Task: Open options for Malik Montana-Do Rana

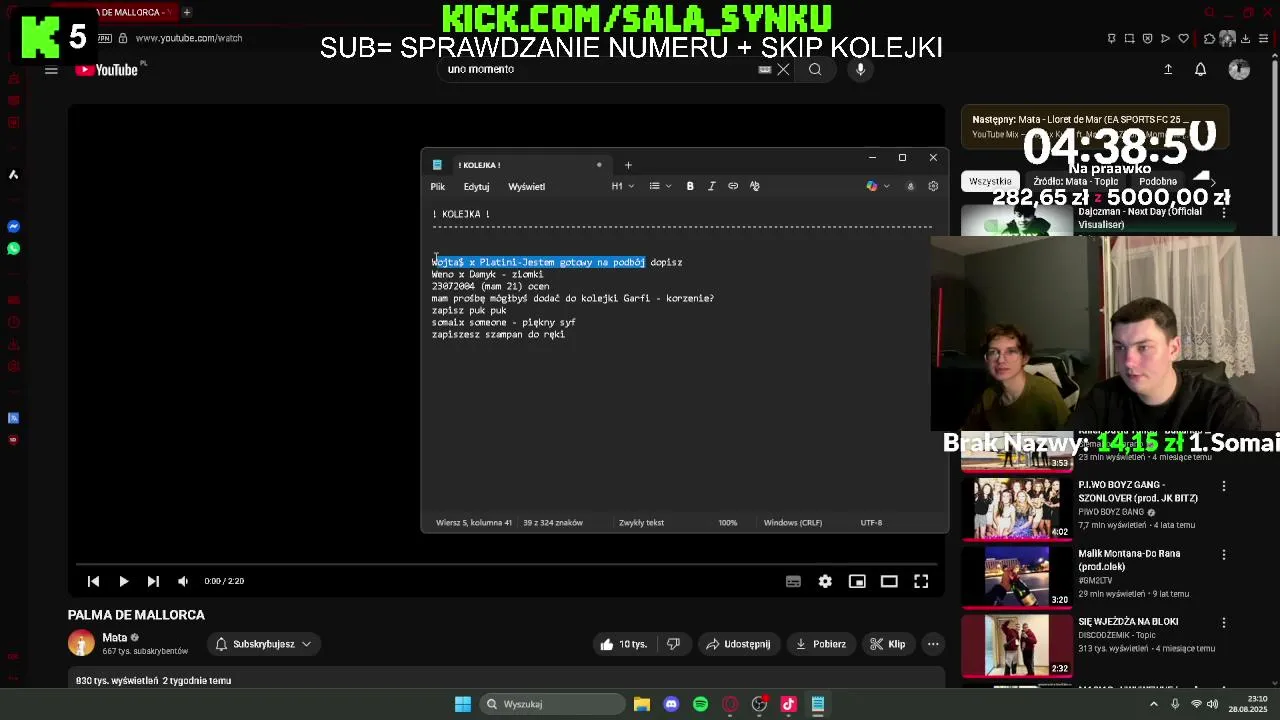Action: [1223, 555]
